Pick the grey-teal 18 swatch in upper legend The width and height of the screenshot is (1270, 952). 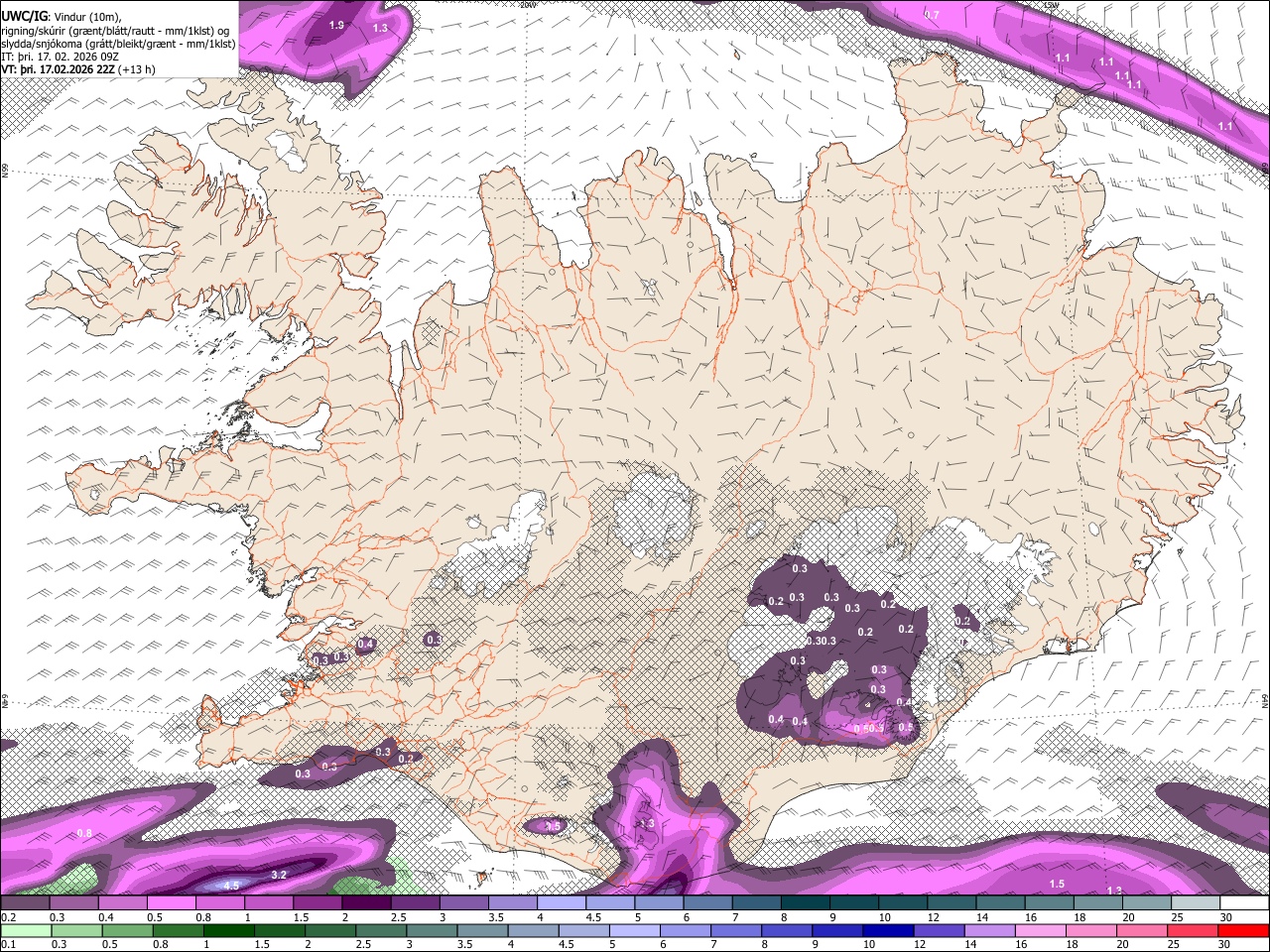1098,902
